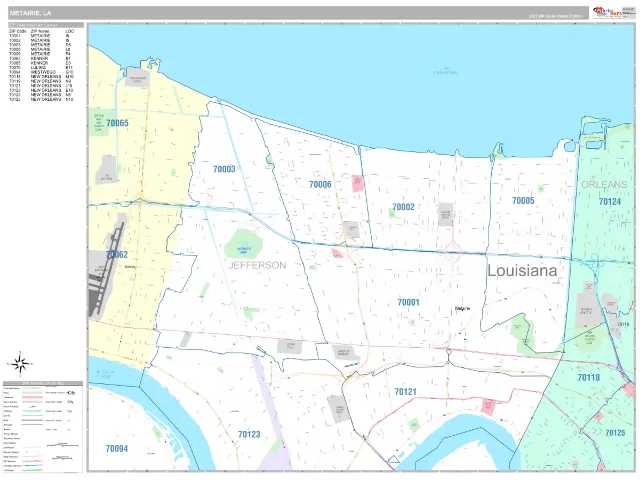The height and width of the screenshot is (480, 640).
Task: Select the 70001 ZIP label on map
Action: pyautogui.click(x=409, y=302)
